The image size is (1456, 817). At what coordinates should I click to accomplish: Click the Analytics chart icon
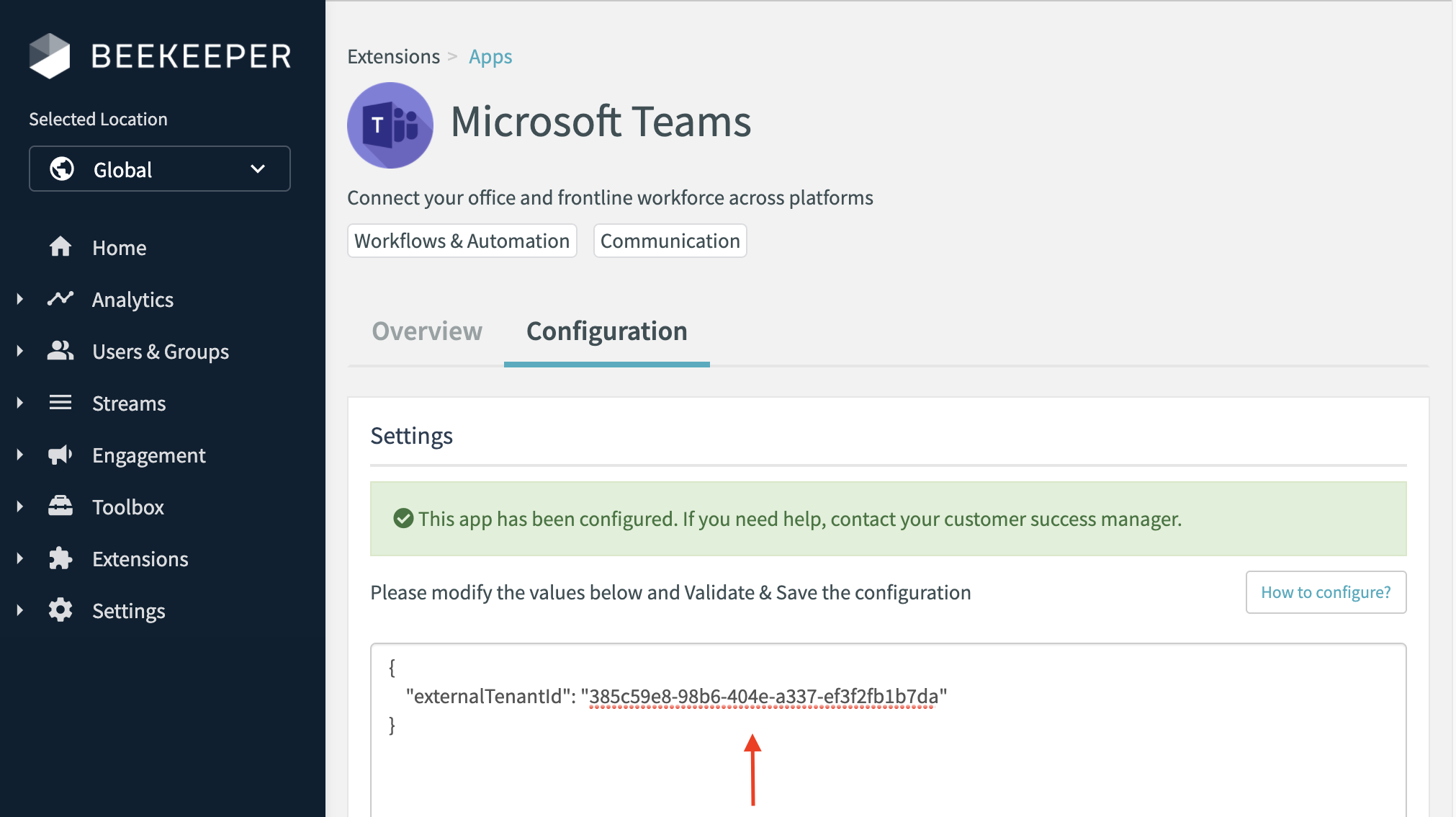click(60, 298)
